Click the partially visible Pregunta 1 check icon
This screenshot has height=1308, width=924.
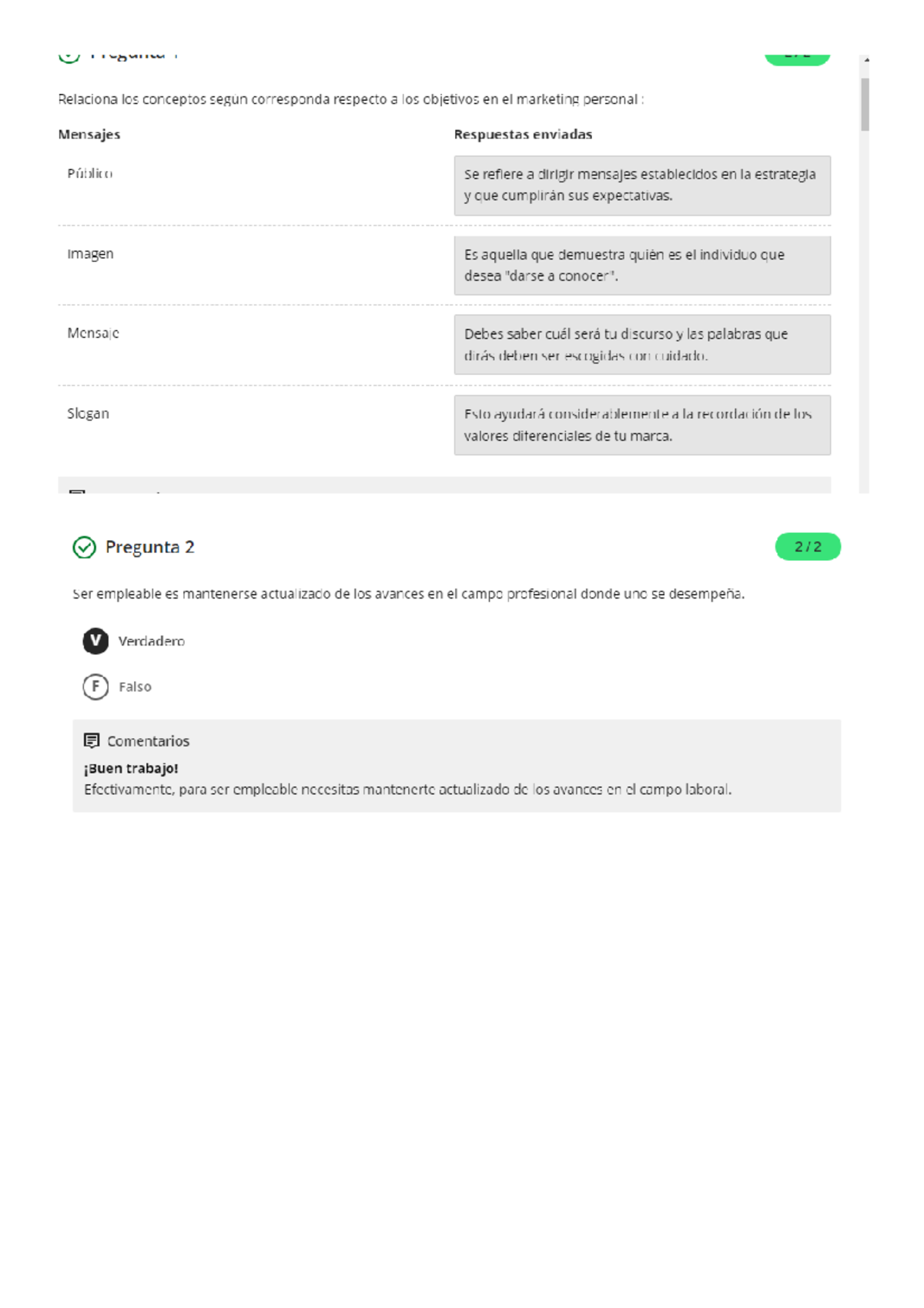coord(69,57)
